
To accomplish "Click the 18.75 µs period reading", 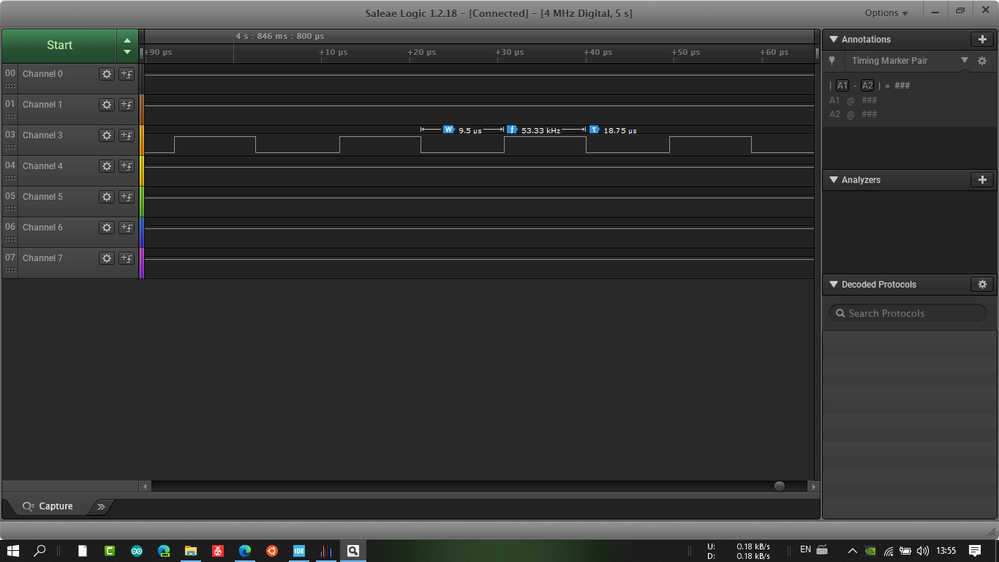I will (620, 131).
